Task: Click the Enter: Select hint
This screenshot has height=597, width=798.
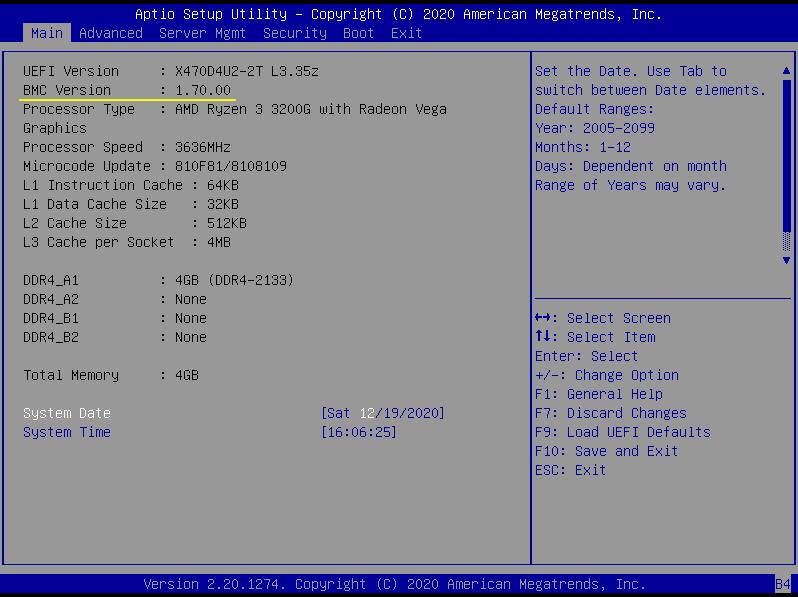Action: click(586, 356)
